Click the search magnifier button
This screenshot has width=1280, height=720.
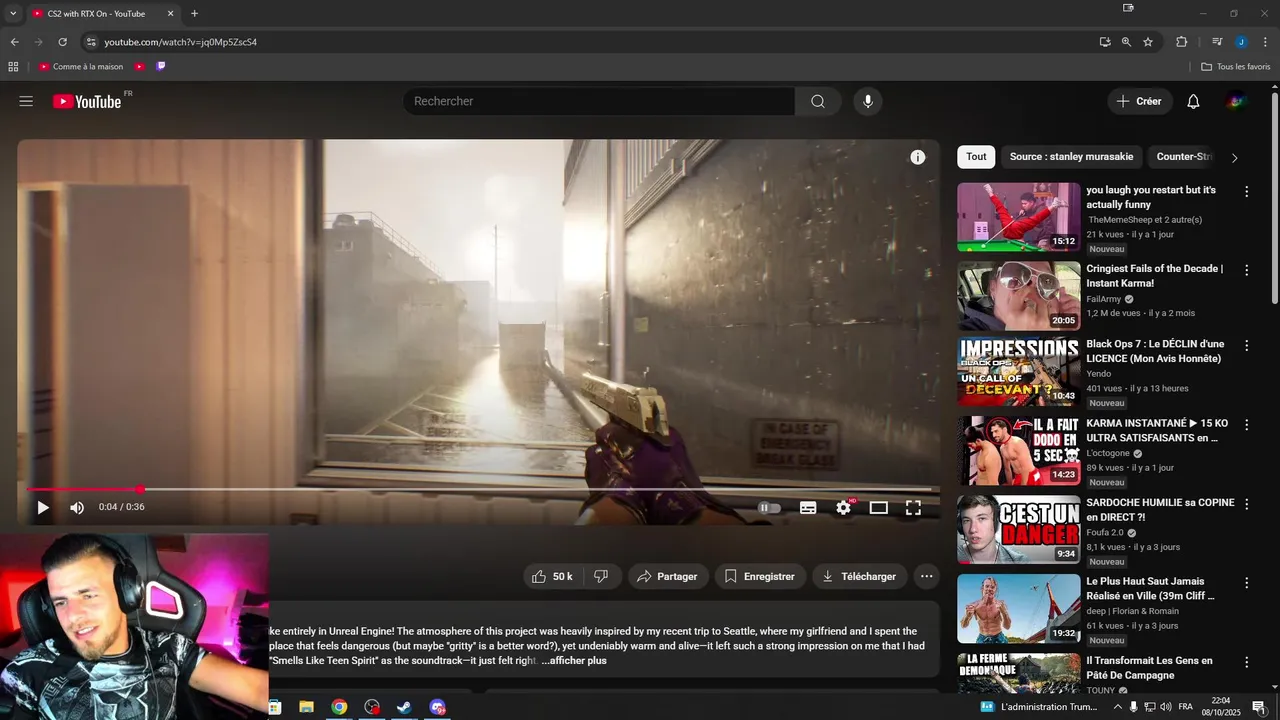tap(818, 101)
